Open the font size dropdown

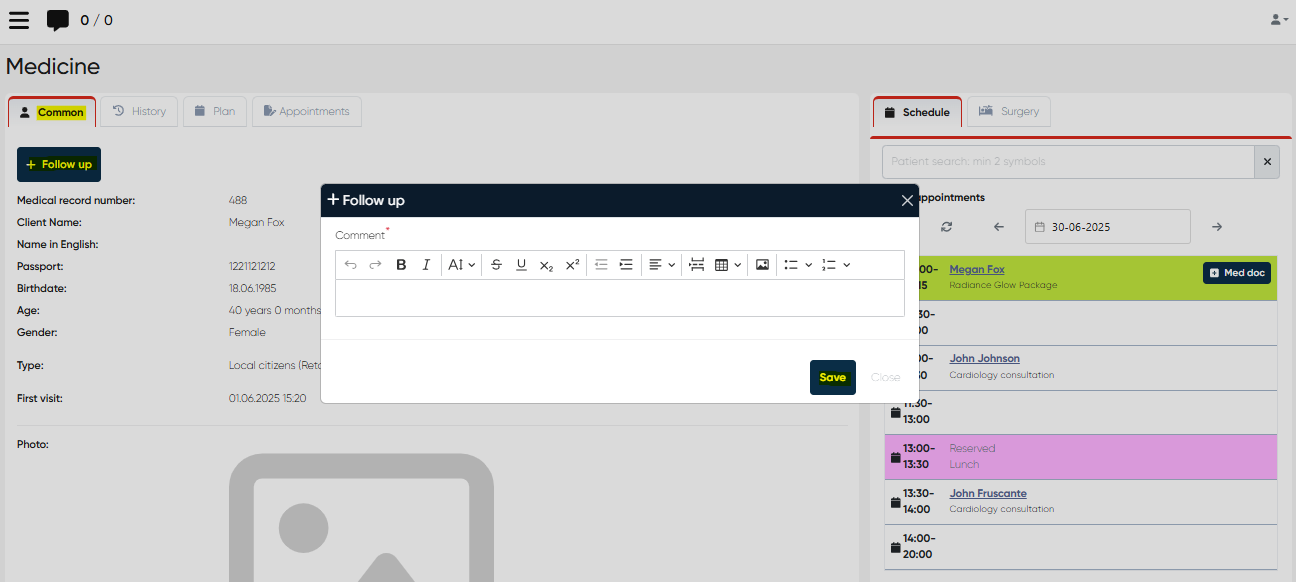coord(461,265)
